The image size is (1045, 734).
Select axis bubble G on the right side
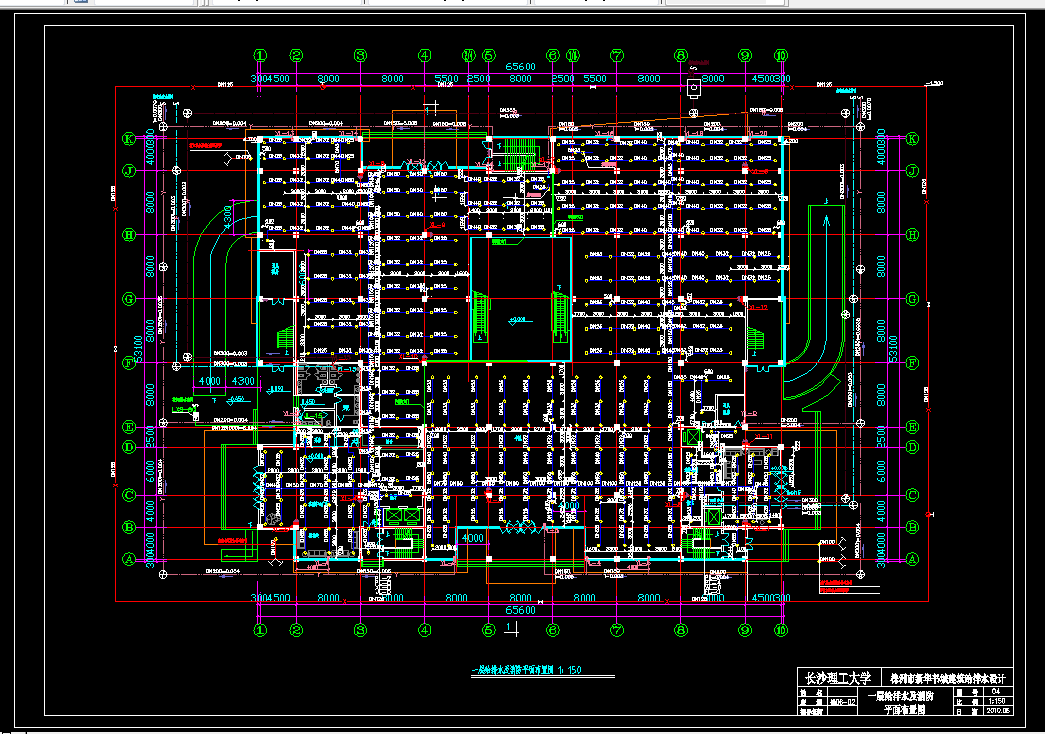912,299
